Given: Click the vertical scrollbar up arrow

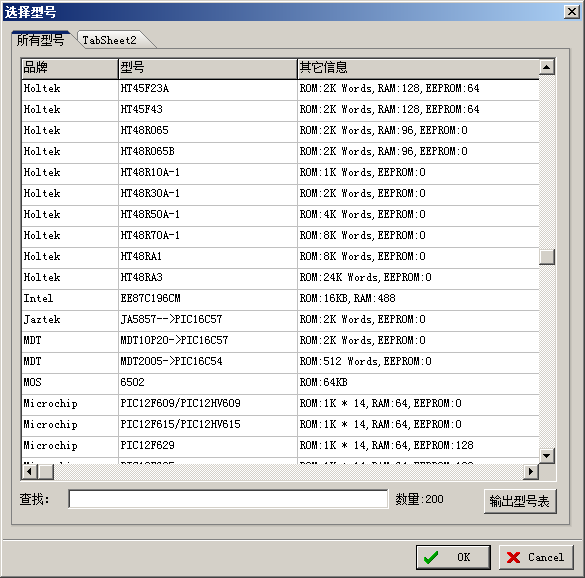Looking at the screenshot, I should coord(547,67).
